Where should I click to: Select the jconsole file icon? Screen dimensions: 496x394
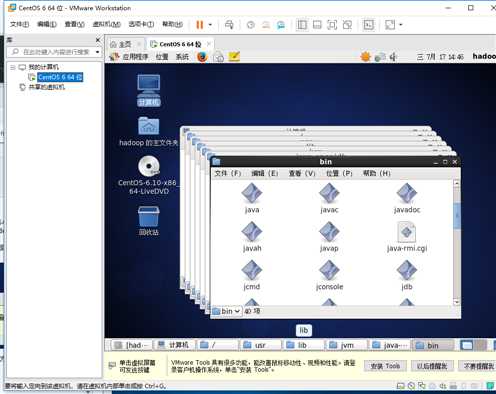click(x=329, y=275)
